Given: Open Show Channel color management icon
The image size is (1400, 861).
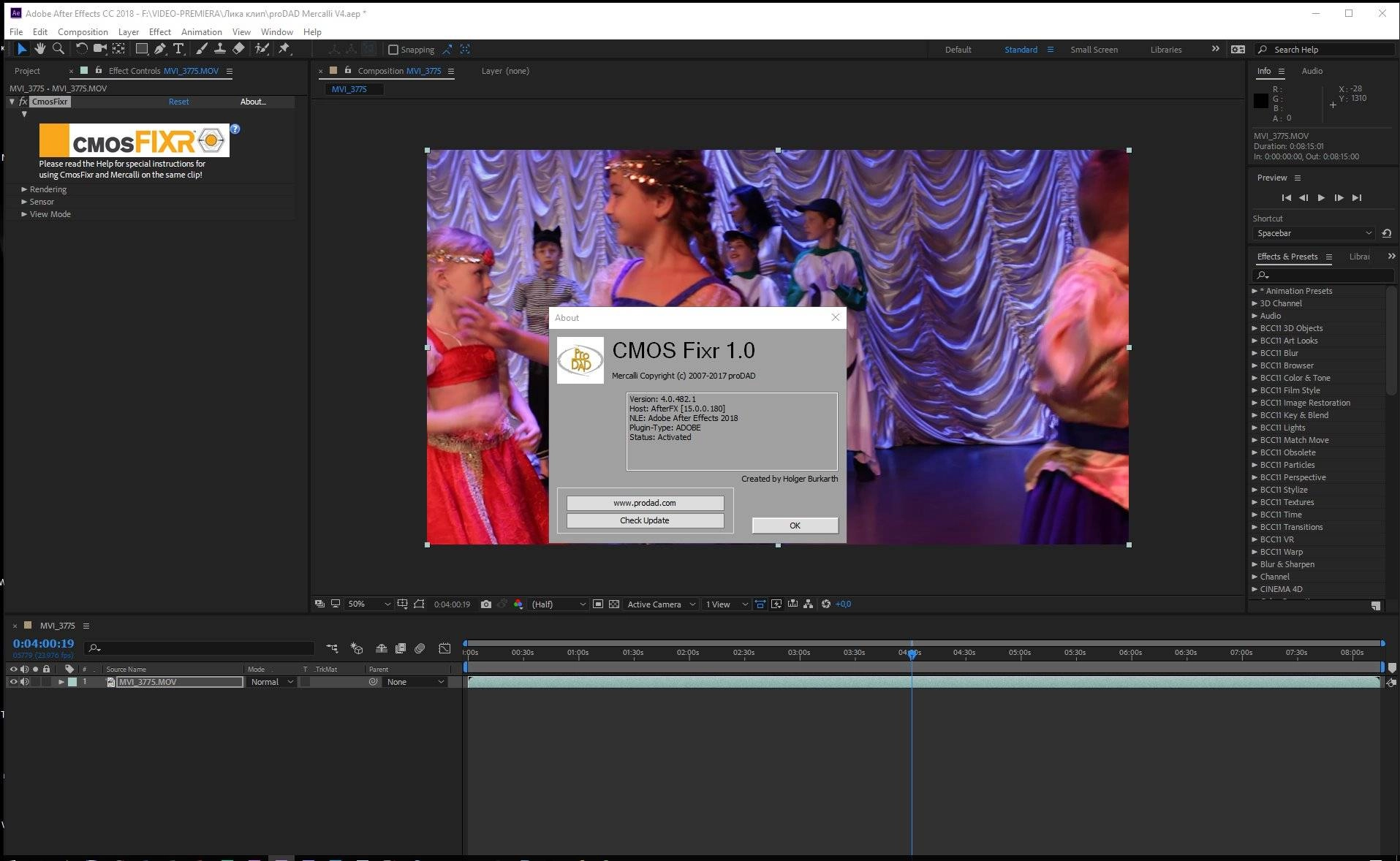Looking at the screenshot, I should [518, 604].
